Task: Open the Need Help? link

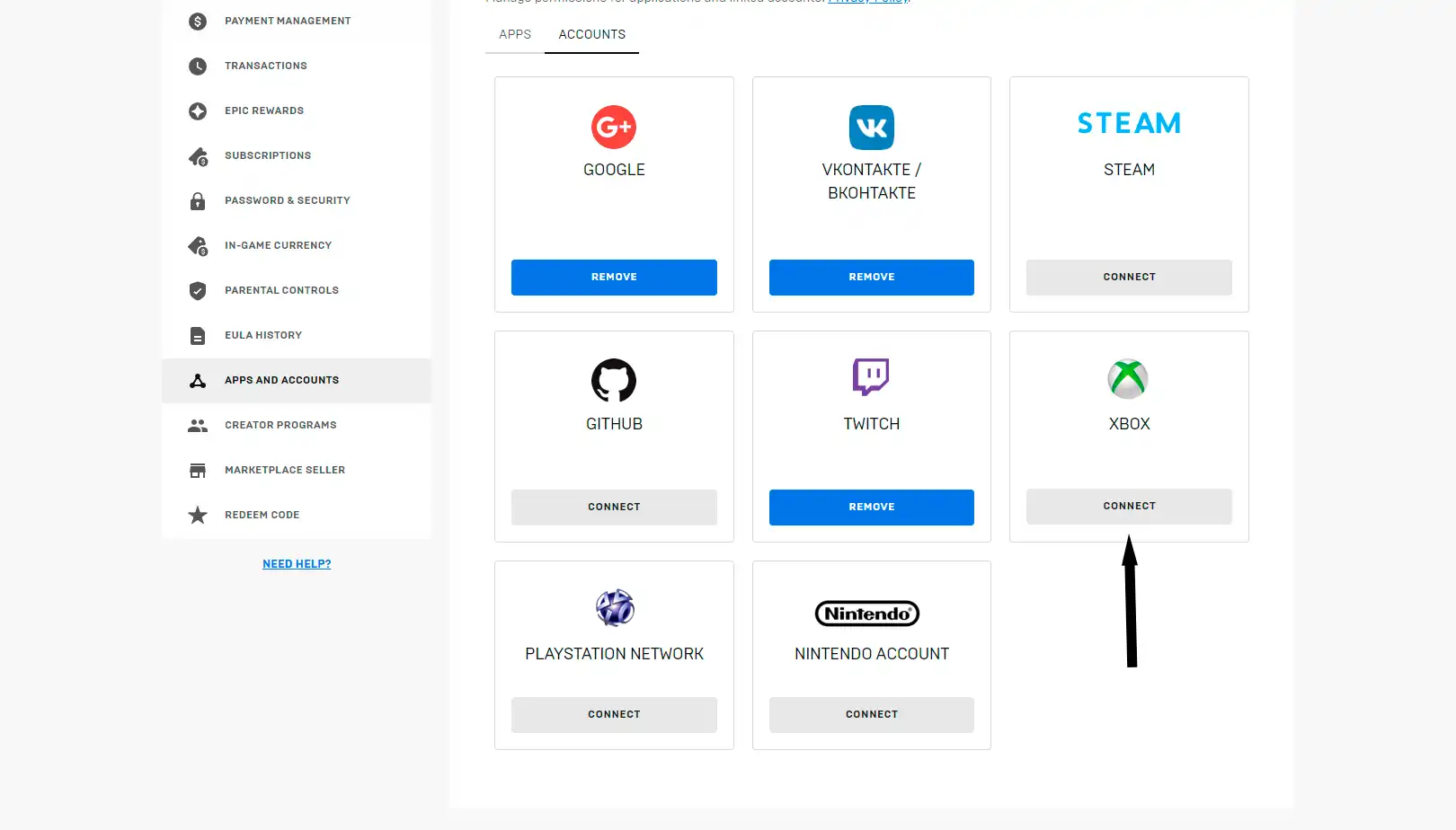Action: [297, 564]
